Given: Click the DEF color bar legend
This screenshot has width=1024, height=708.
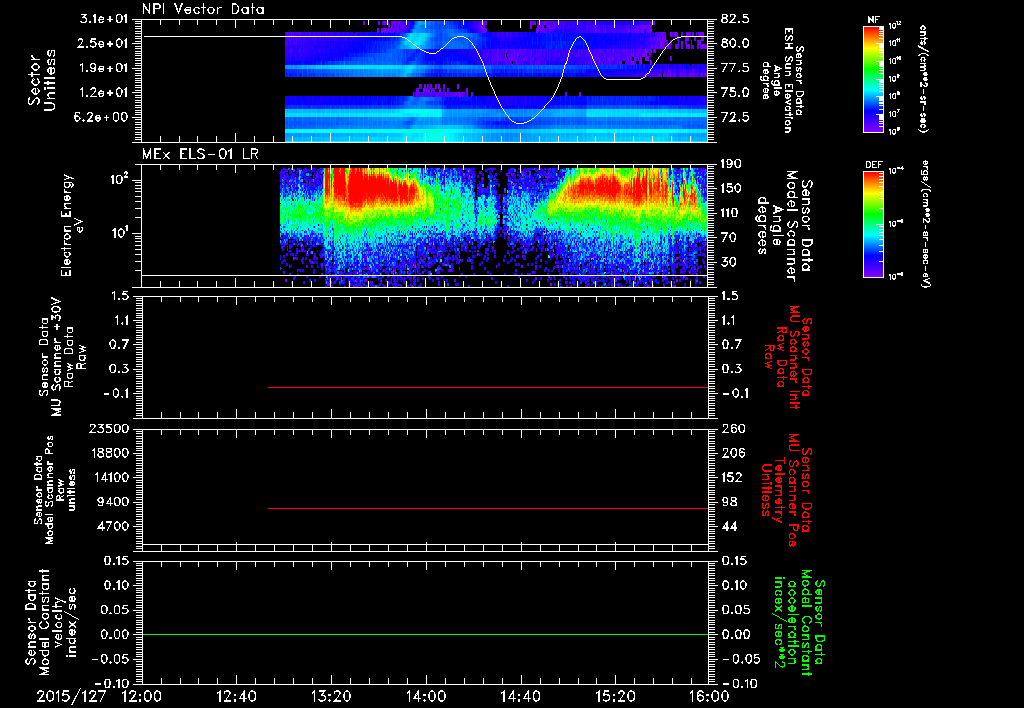Looking at the screenshot, I should [874, 224].
